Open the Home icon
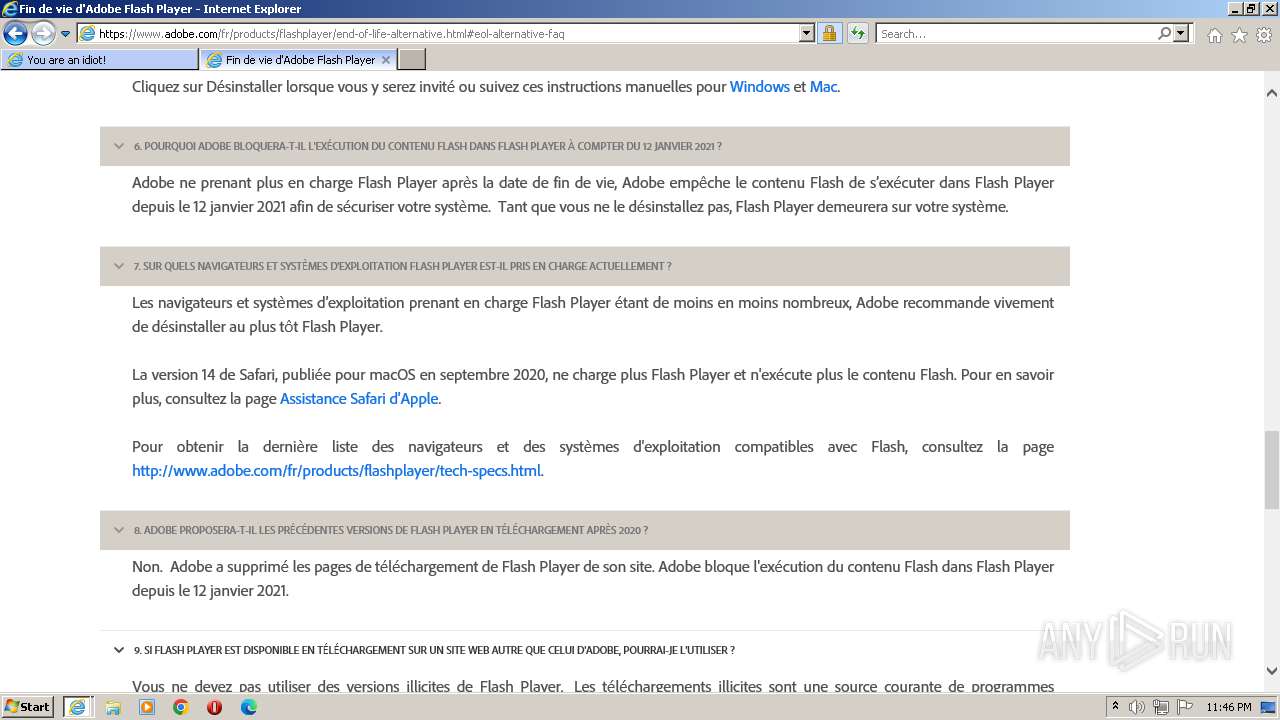1280x720 pixels. point(1214,35)
